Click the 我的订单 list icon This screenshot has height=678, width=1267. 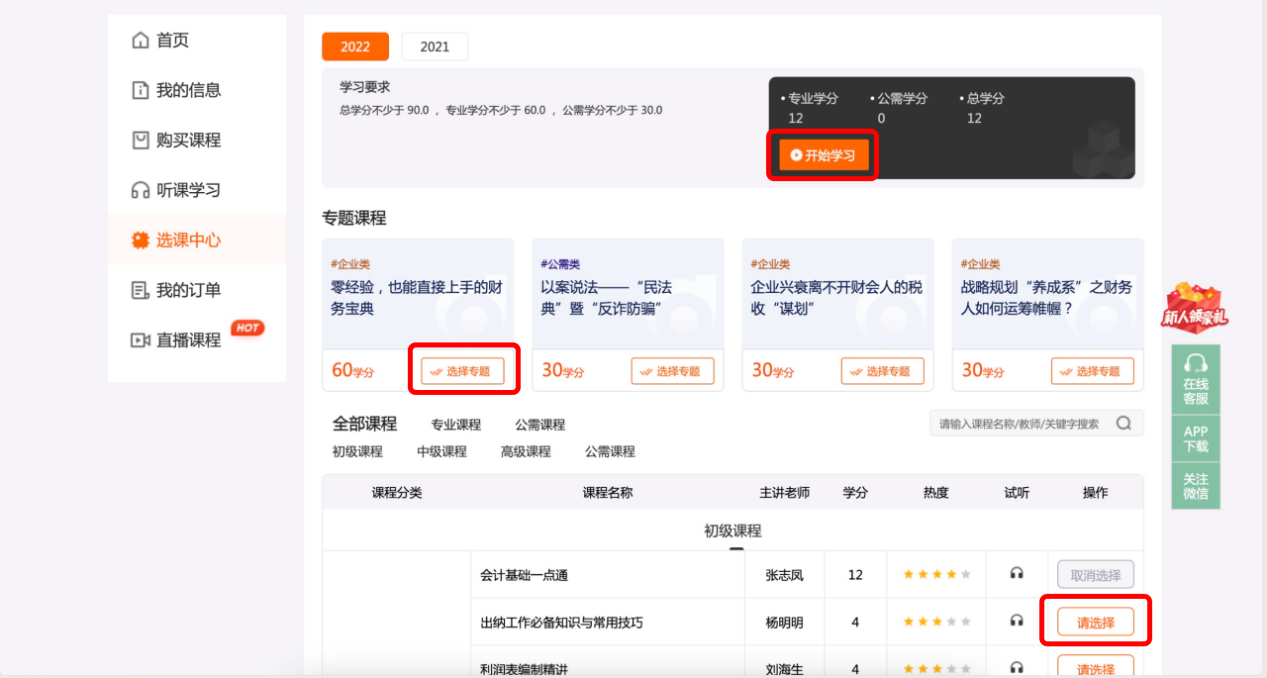click(140, 289)
